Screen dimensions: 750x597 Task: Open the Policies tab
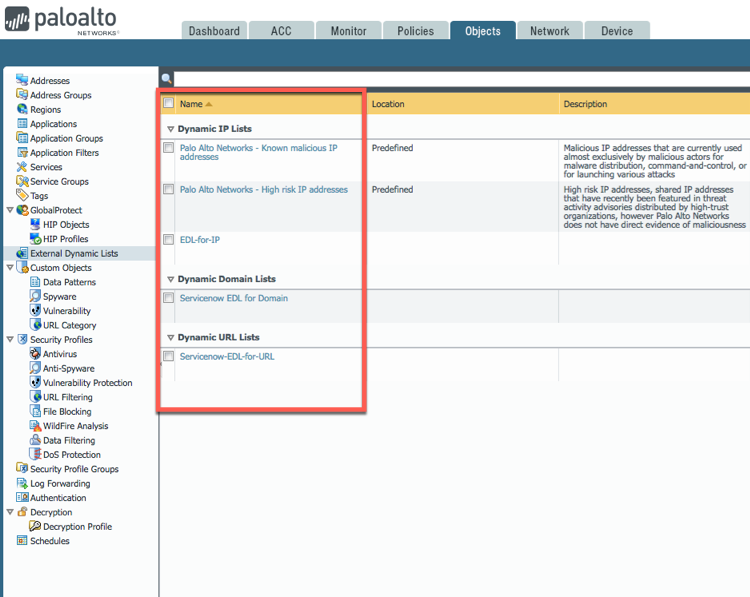[416, 30]
